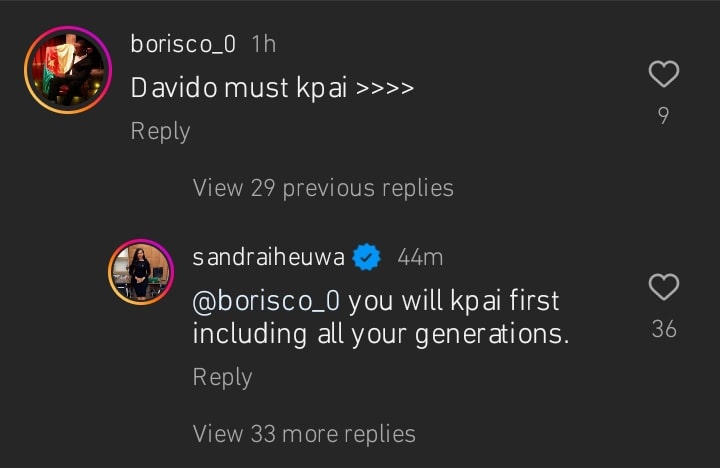Screen dimensions: 720x468
Task: Like borisco_0's comment with the heart
Action: [663, 74]
